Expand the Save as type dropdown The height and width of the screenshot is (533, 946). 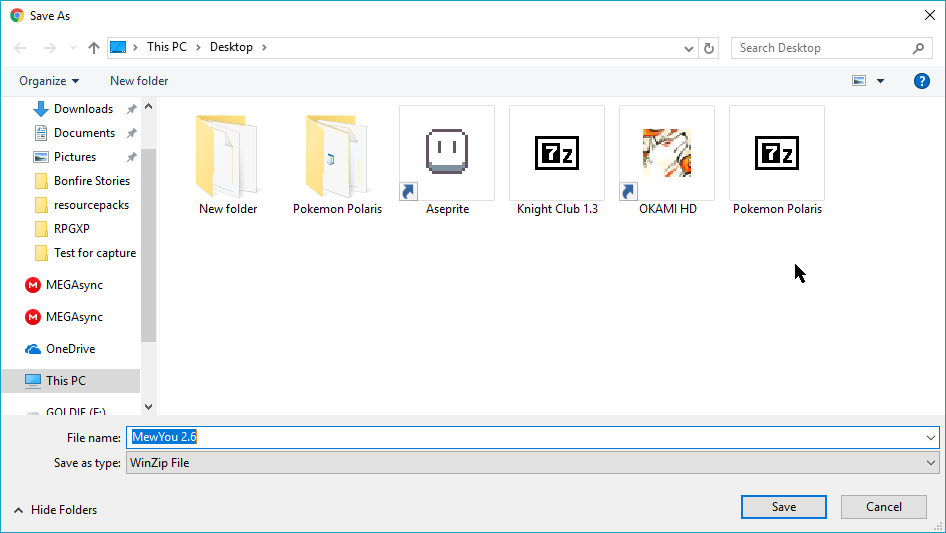931,463
